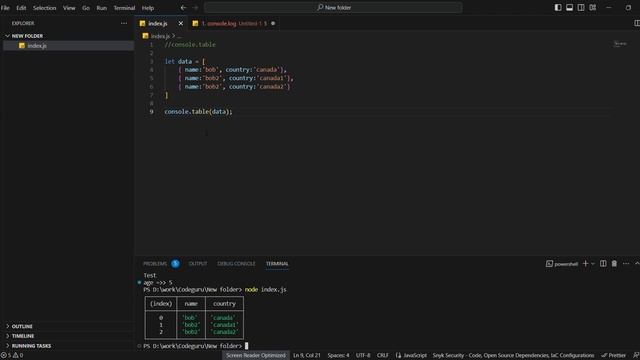Screen dimensions: 640x360
Task: Toggle the secondary side bar layout icon
Action: (x=581, y=7)
